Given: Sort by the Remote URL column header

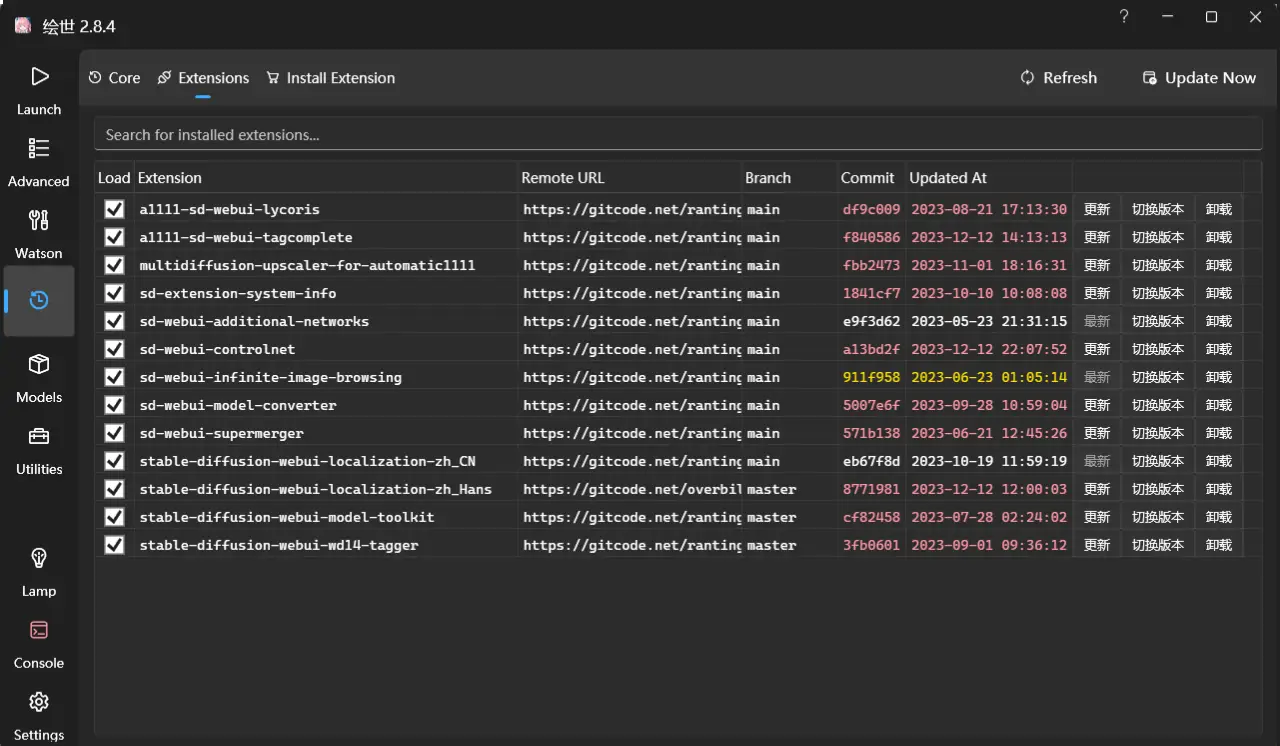Looking at the screenshot, I should pos(629,178).
